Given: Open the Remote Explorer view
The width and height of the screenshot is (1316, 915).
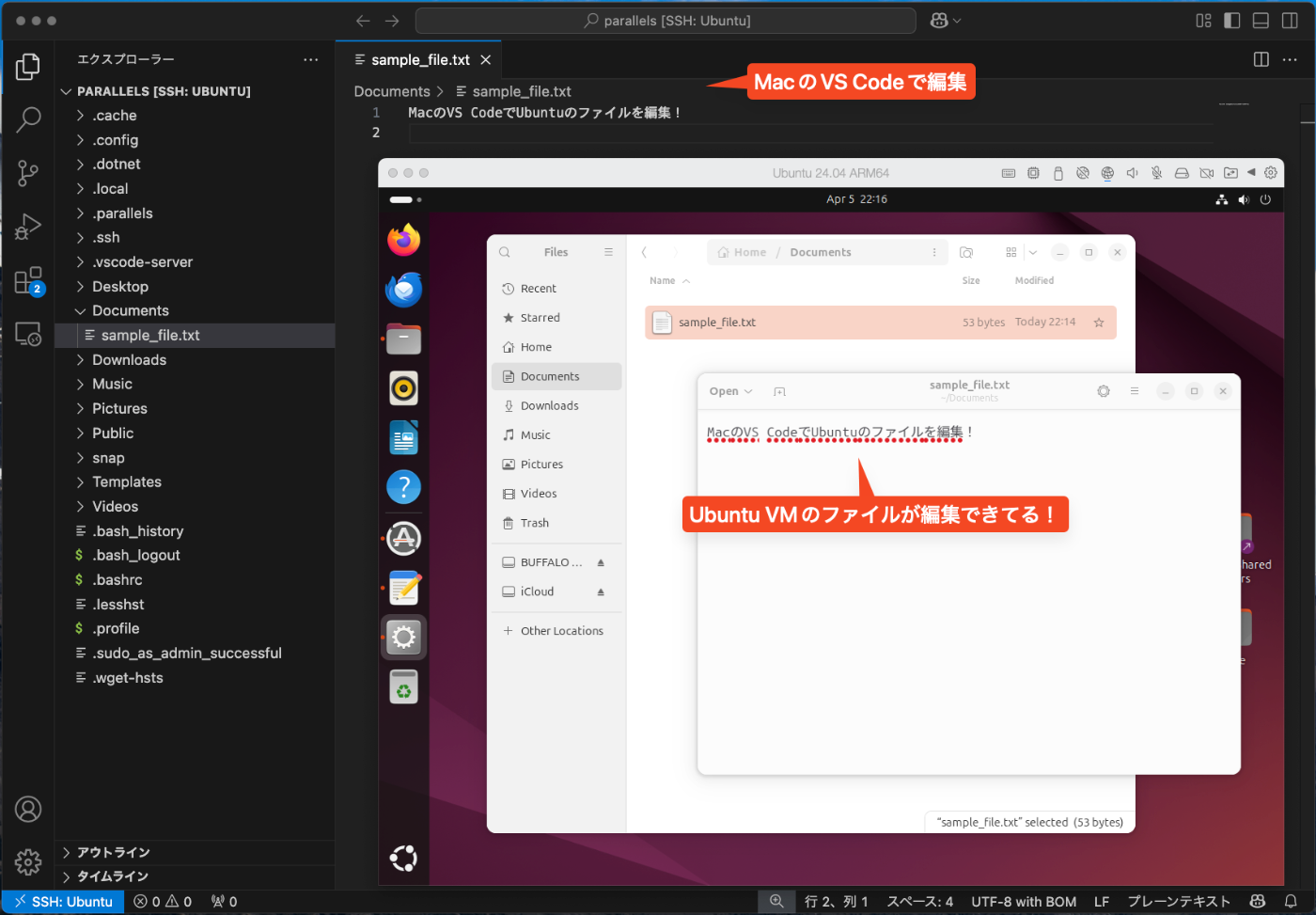Looking at the screenshot, I should click(x=28, y=334).
